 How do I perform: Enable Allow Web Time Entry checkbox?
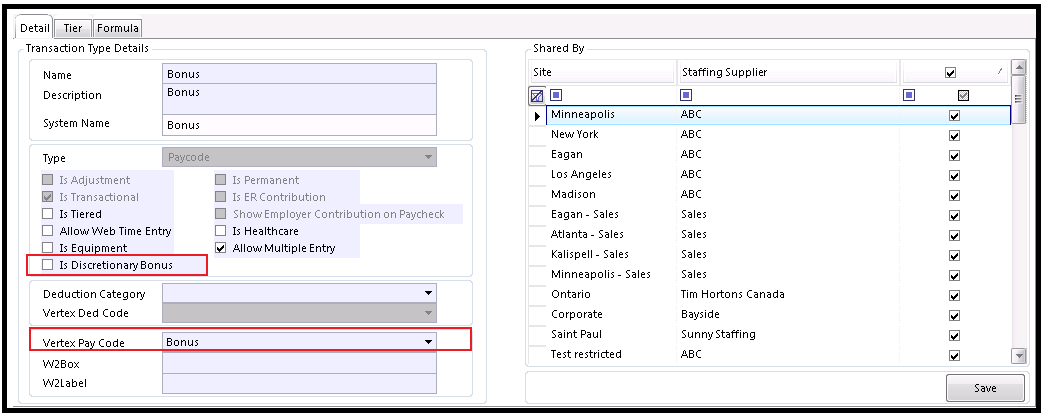pyautogui.click(x=47, y=231)
